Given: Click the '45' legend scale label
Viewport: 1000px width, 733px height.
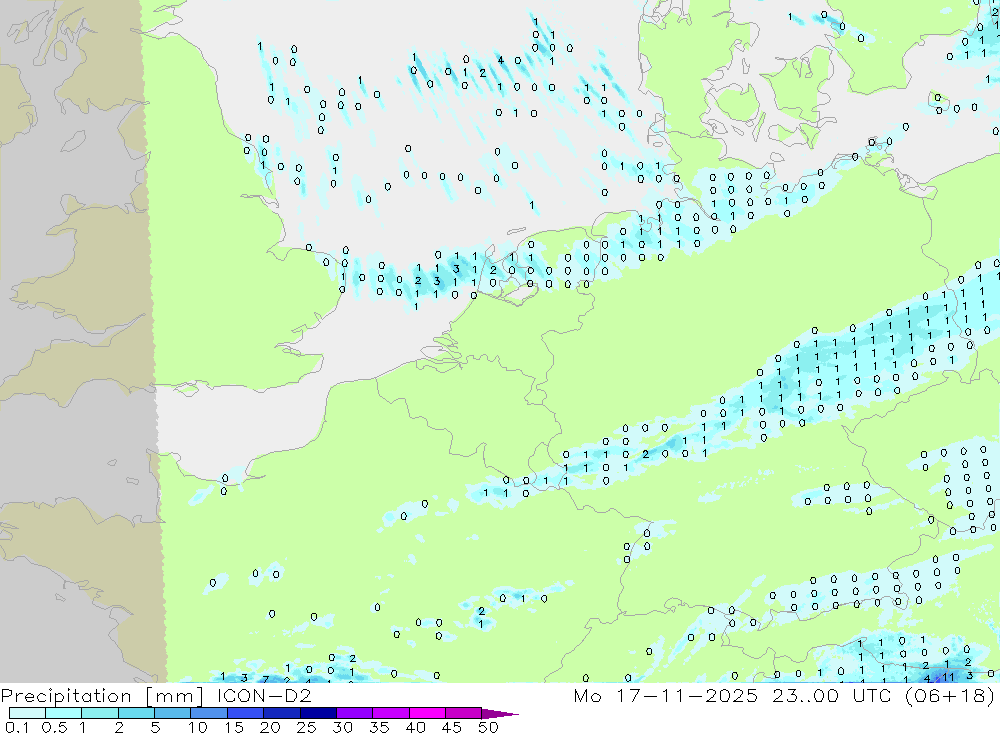Looking at the screenshot, I should tap(452, 727).
